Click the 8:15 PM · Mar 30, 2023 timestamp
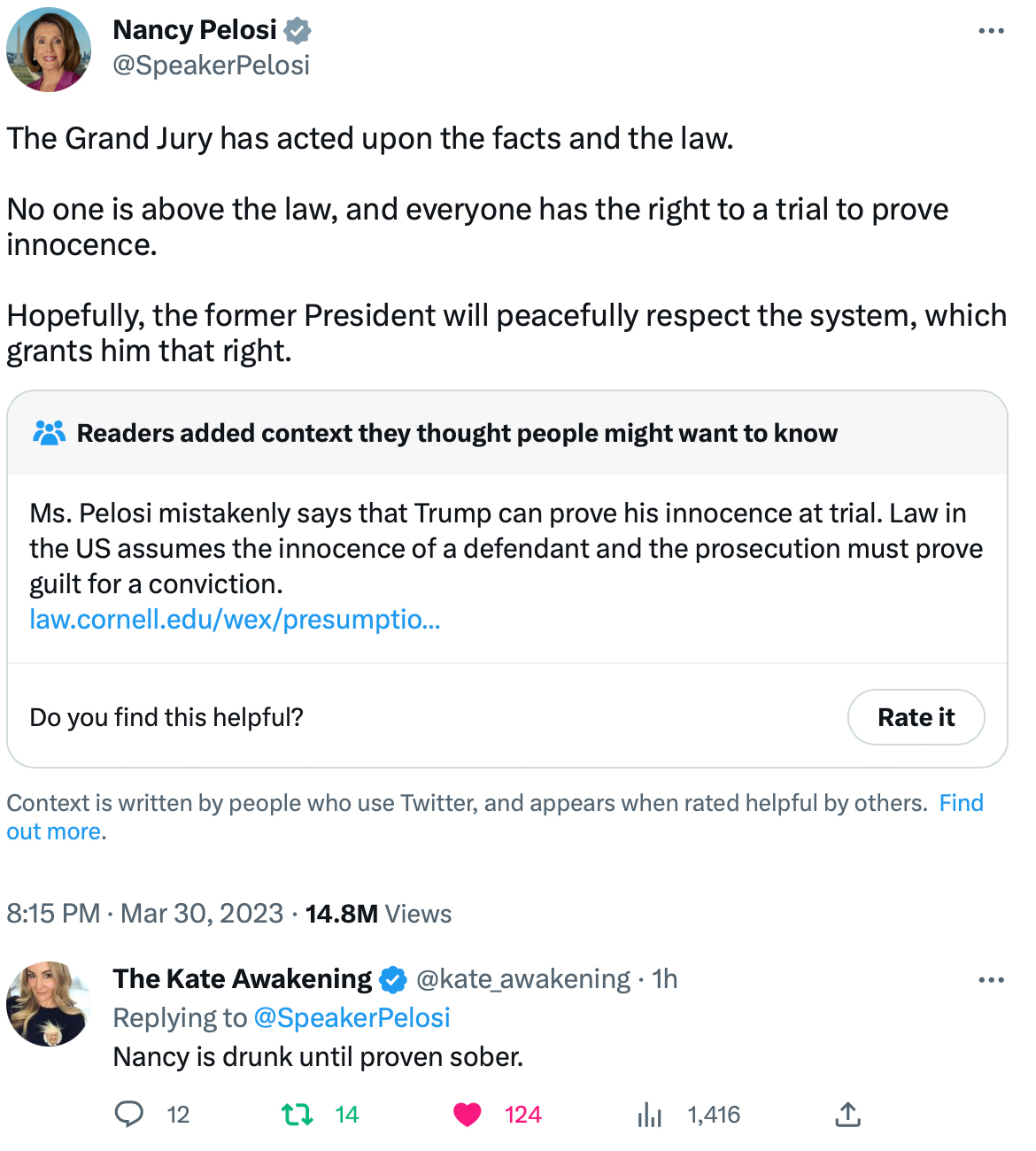 click(144, 914)
